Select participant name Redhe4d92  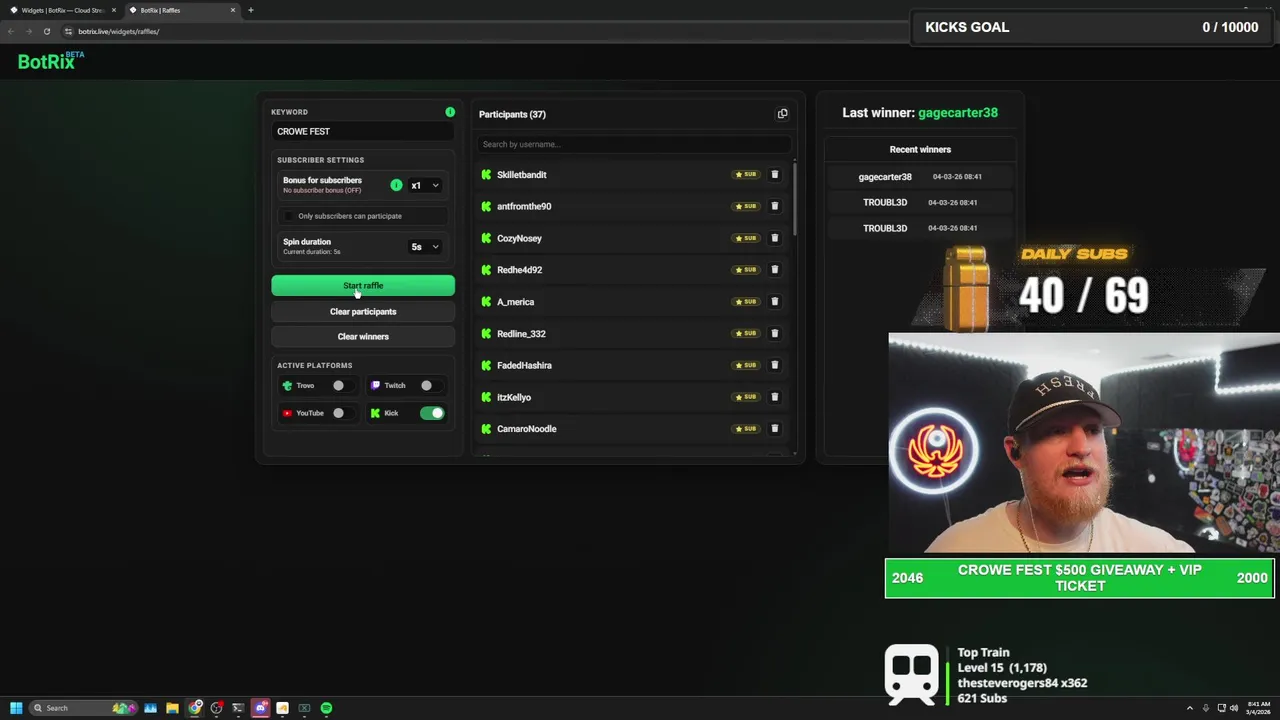(519, 270)
